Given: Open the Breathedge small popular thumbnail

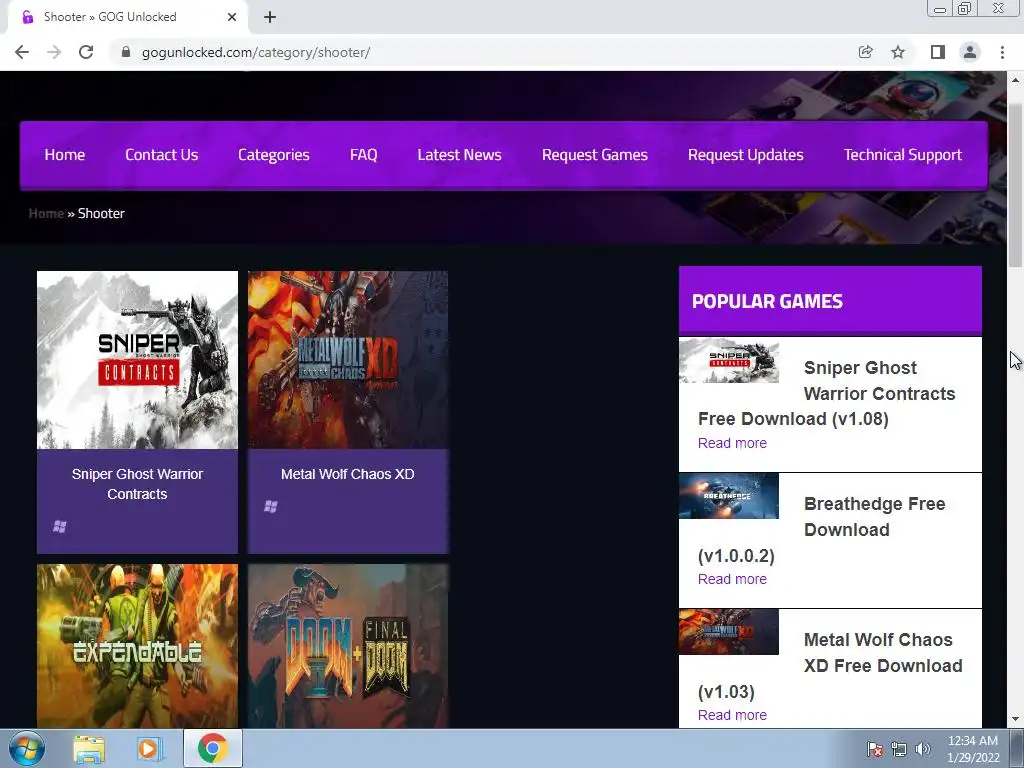Looking at the screenshot, I should [x=729, y=496].
